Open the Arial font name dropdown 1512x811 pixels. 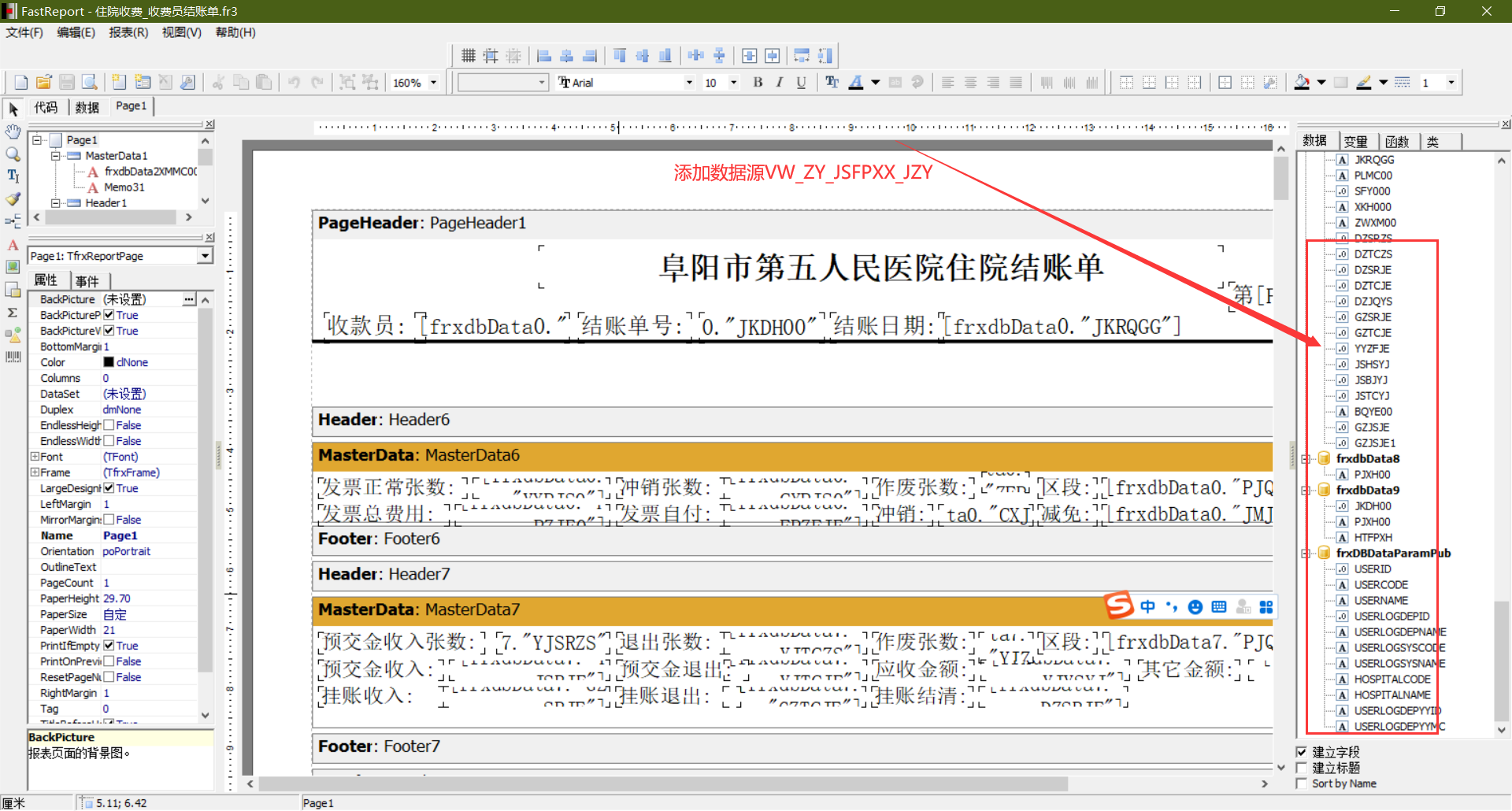pyautogui.click(x=689, y=83)
